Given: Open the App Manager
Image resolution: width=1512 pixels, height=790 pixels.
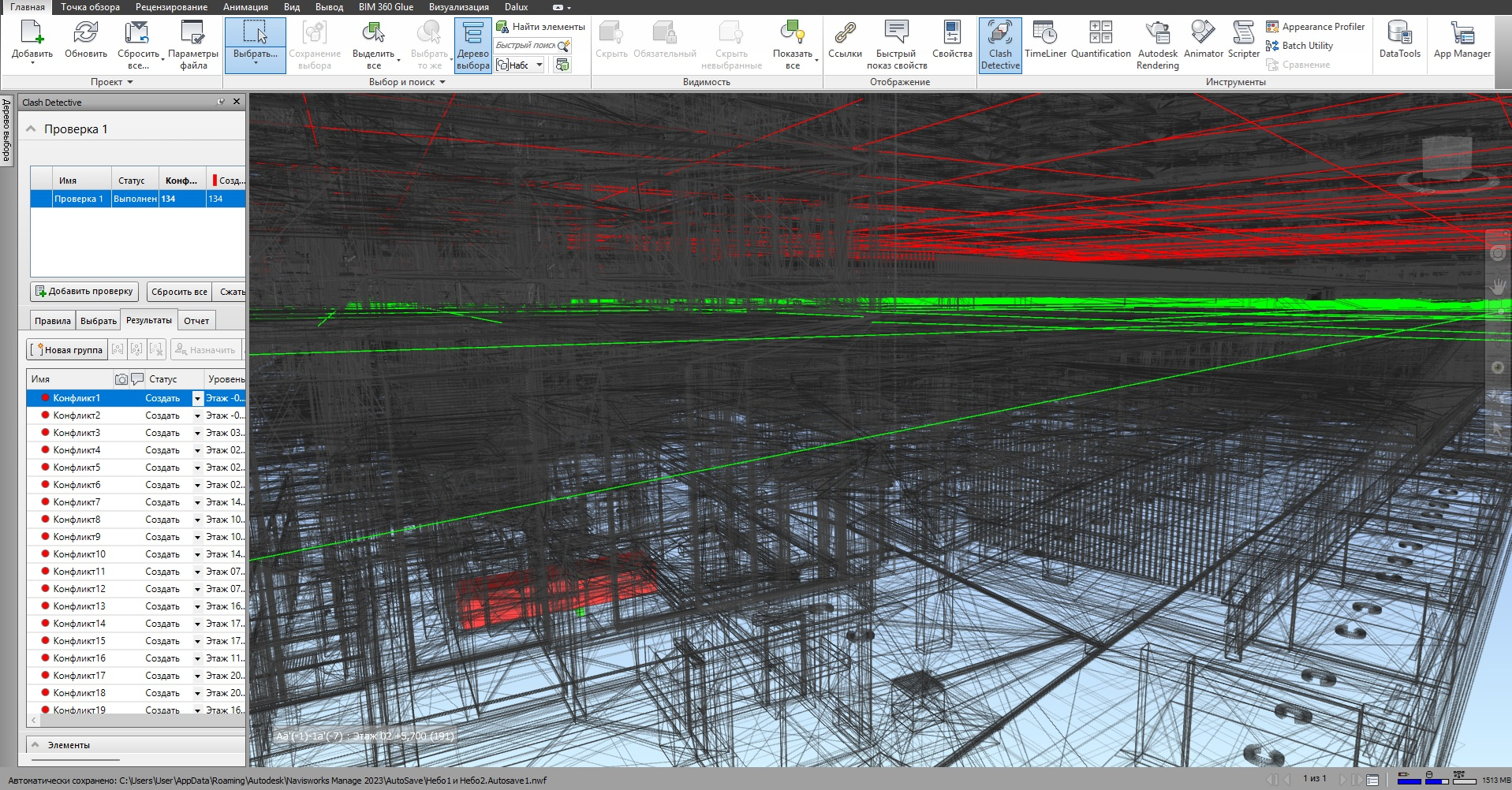Looking at the screenshot, I should [1462, 39].
